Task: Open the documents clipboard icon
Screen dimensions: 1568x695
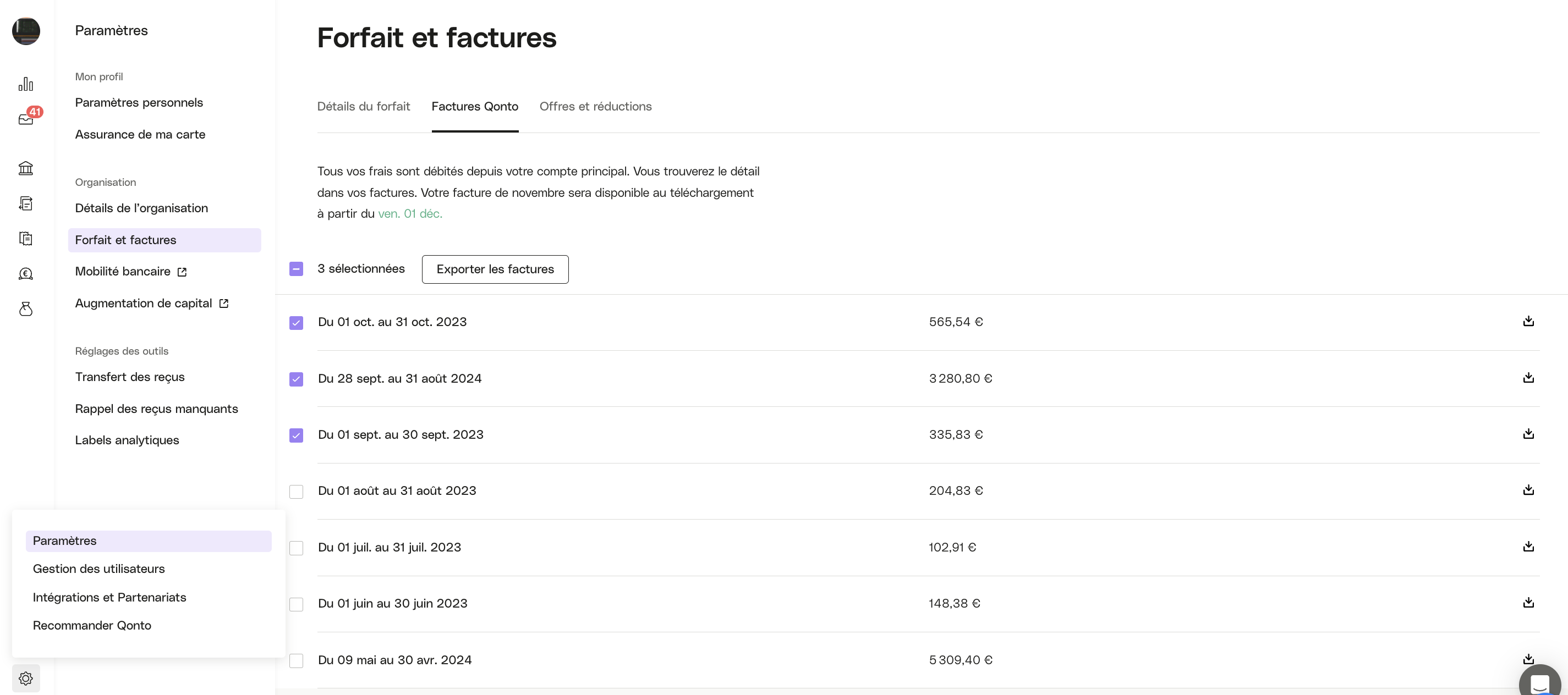Action: tap(25, 239)
